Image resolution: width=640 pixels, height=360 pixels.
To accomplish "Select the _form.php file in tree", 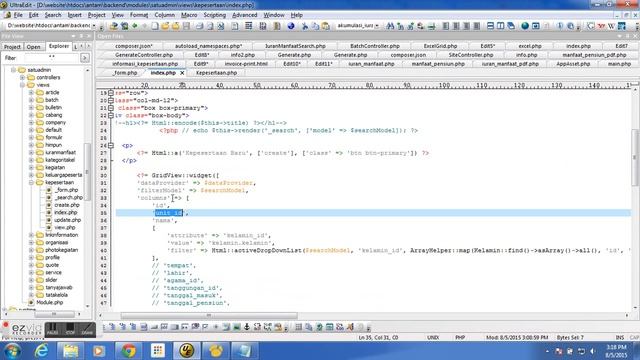I will 66,190.
